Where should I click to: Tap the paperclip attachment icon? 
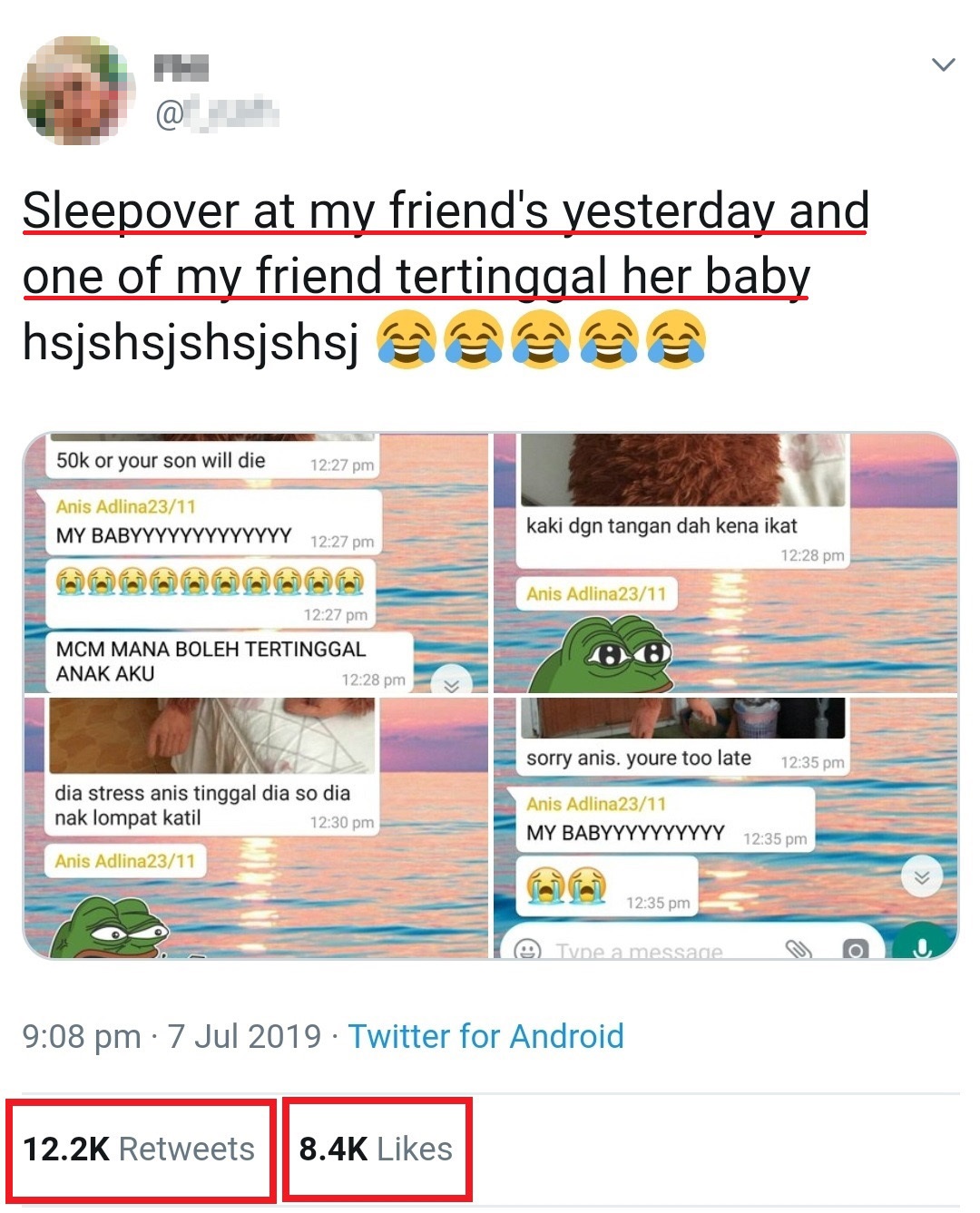coord(798,949)
